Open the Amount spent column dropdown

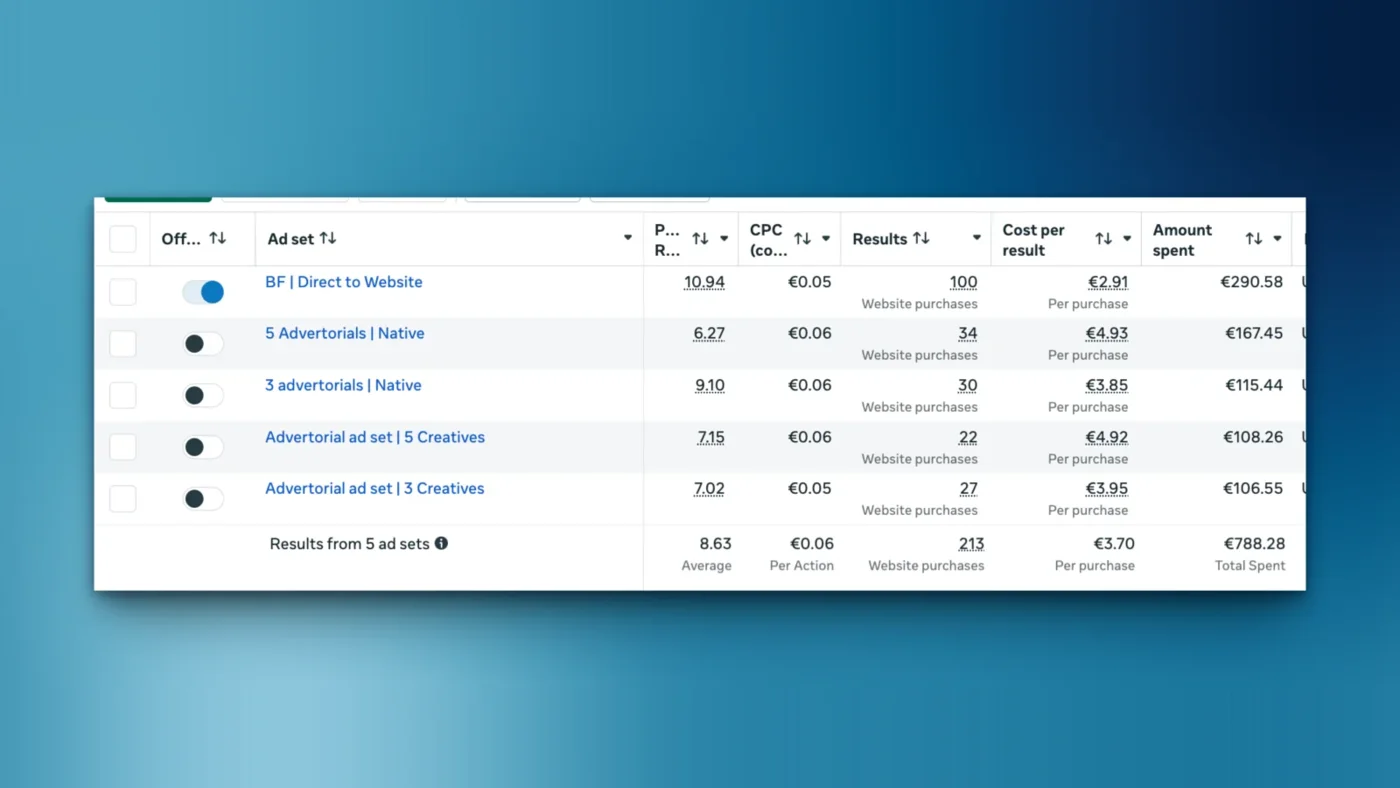coord(1277,238)
